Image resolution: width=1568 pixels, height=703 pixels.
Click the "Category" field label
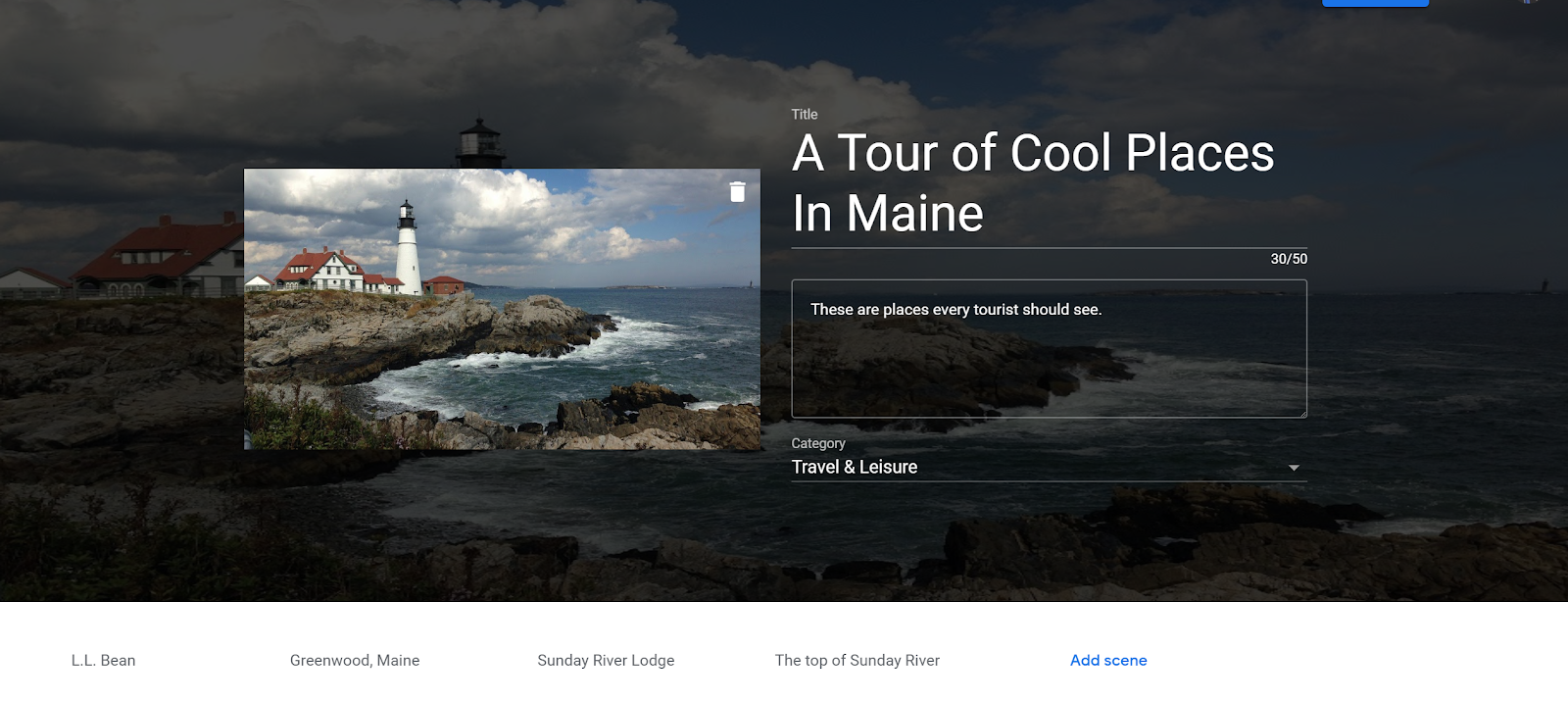click(817, 443)
